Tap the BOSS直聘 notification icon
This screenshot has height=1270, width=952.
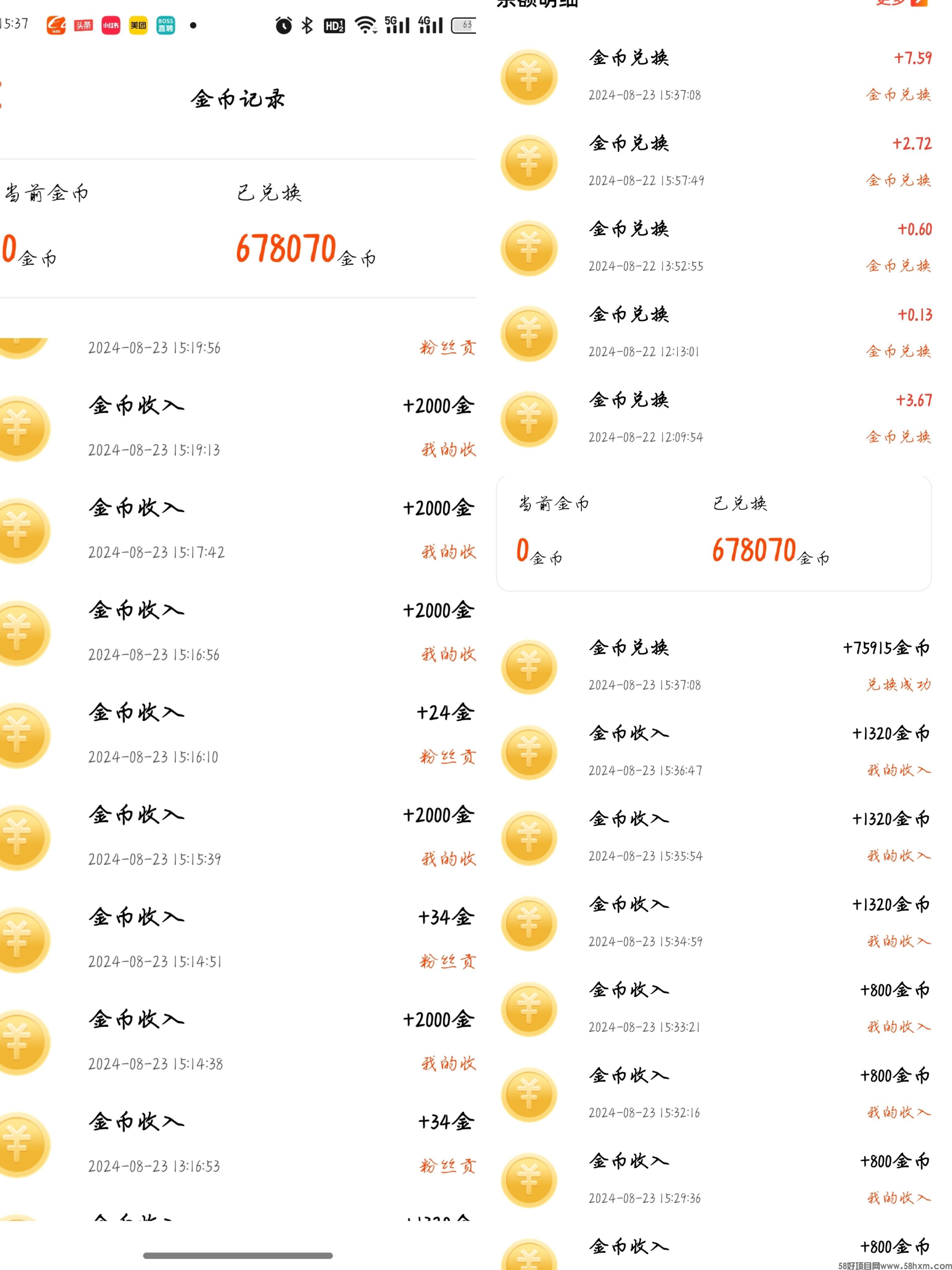(x=166, y=25)
